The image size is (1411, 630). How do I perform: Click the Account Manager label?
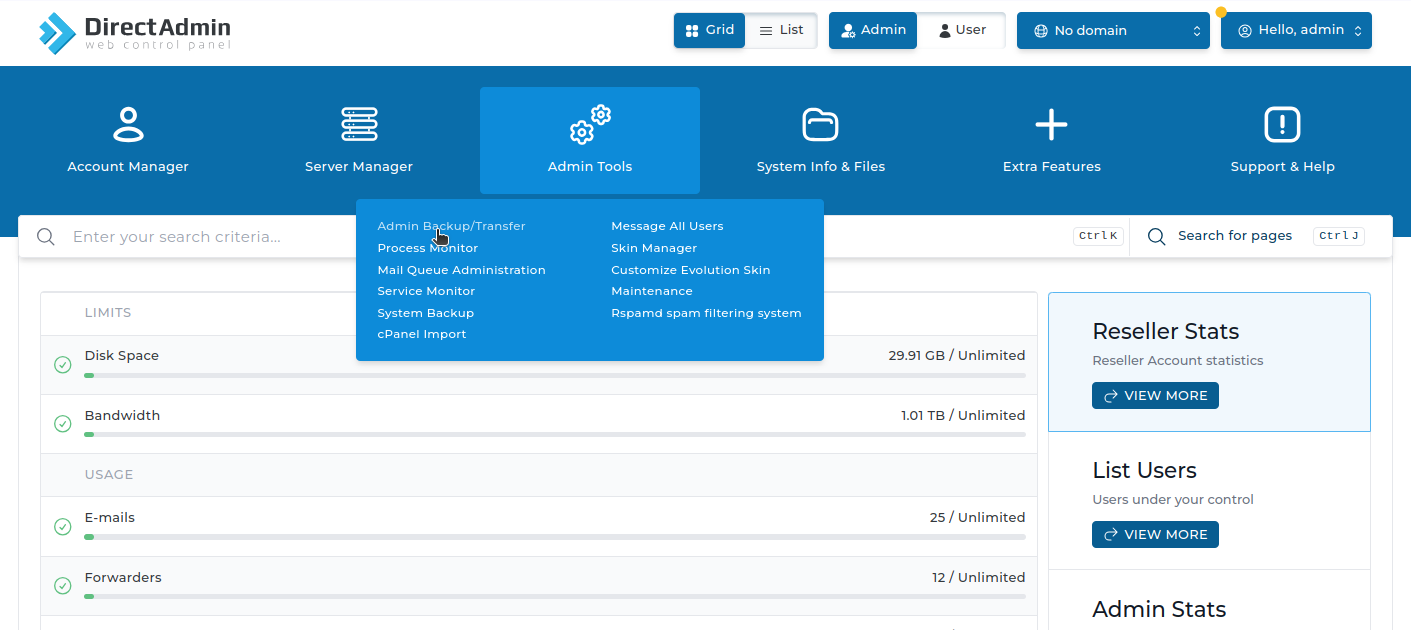[x=128, y=167]
